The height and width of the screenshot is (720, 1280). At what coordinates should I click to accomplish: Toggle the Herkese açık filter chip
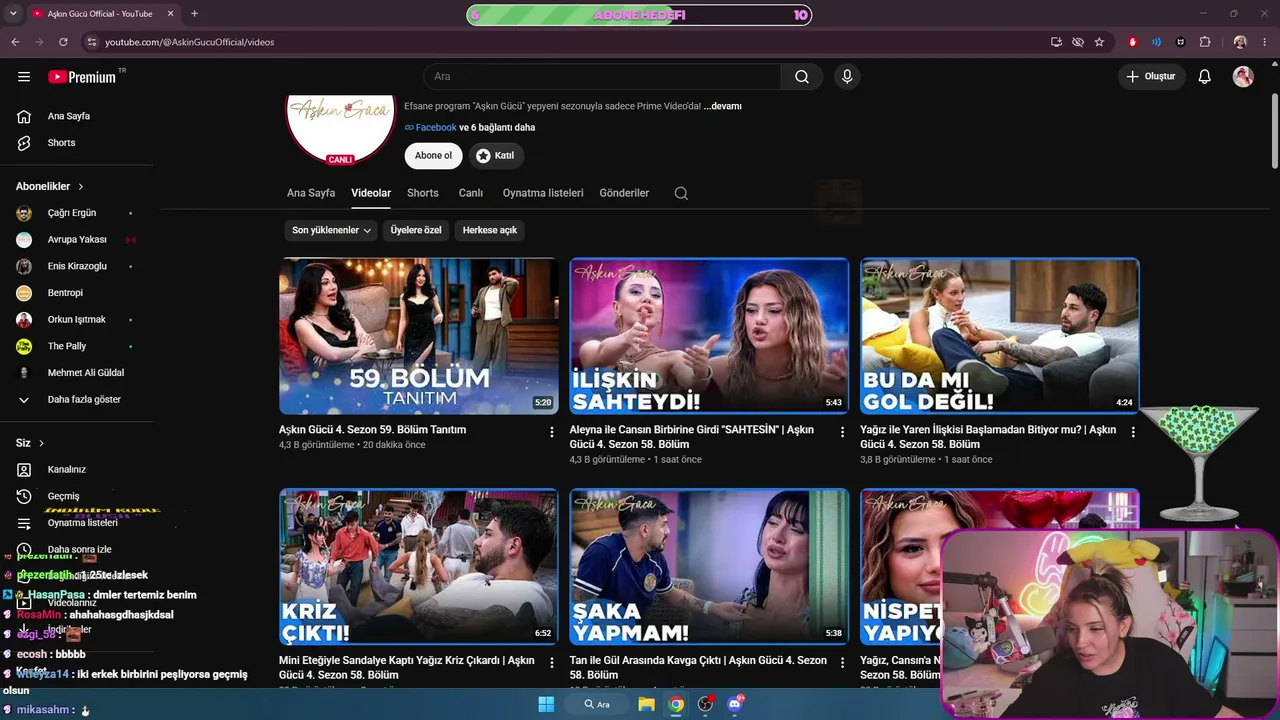490,230
